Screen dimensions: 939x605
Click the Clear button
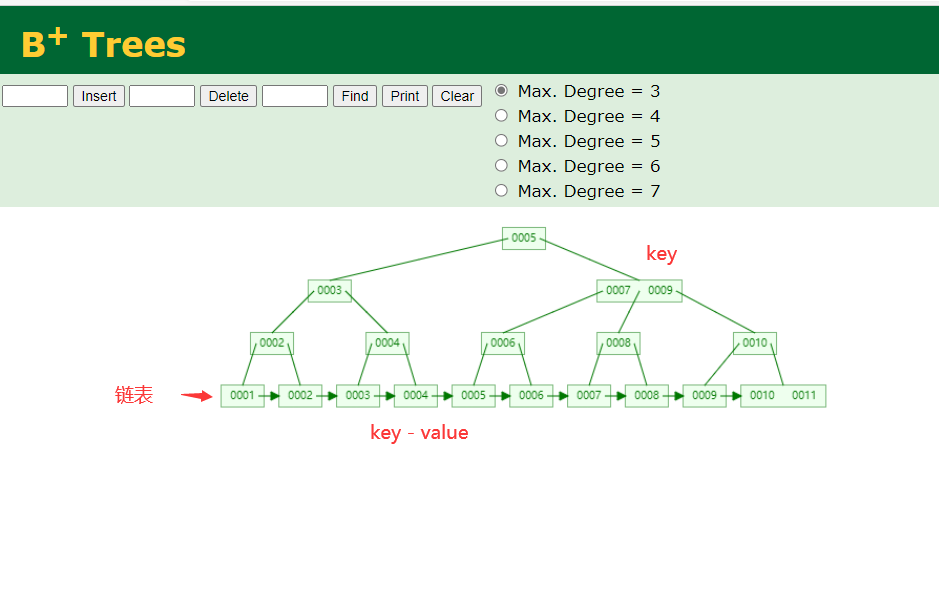[457, 96]
